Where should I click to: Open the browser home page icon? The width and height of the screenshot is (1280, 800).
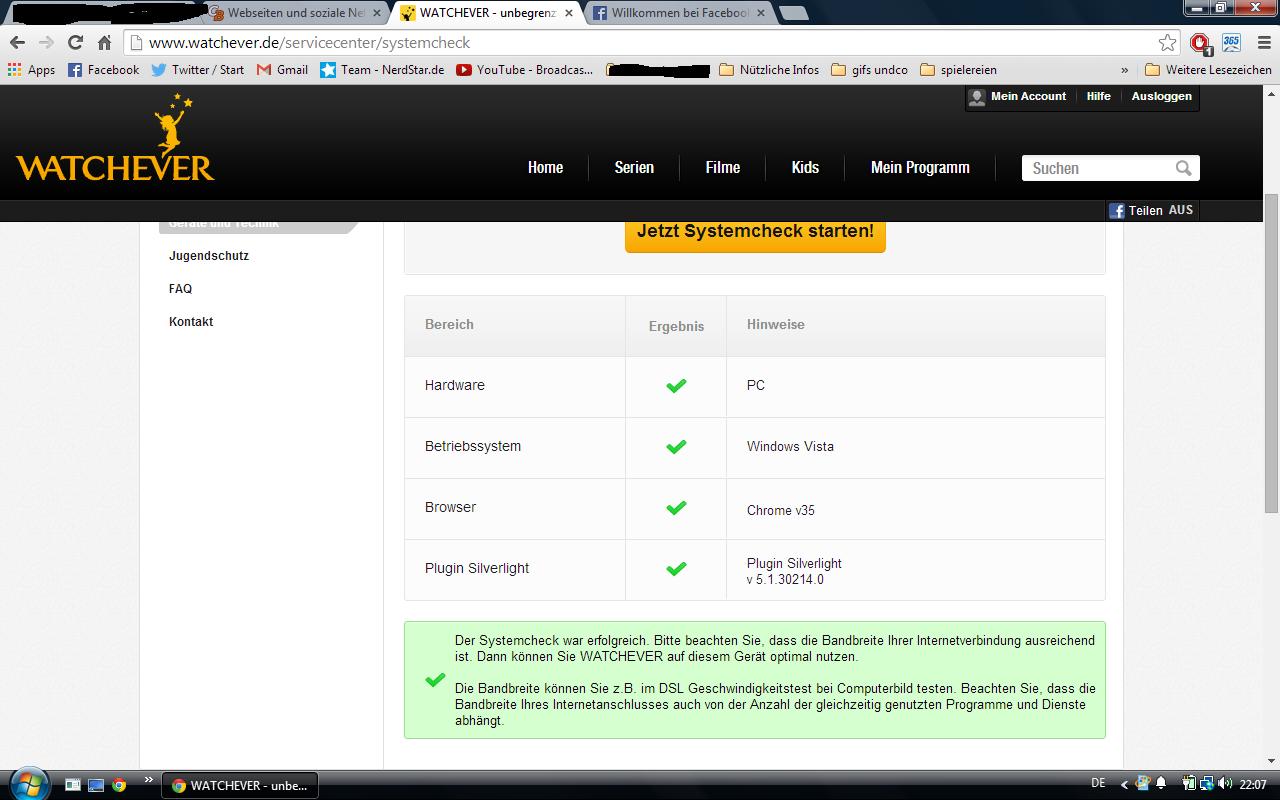tap(104, 42)
